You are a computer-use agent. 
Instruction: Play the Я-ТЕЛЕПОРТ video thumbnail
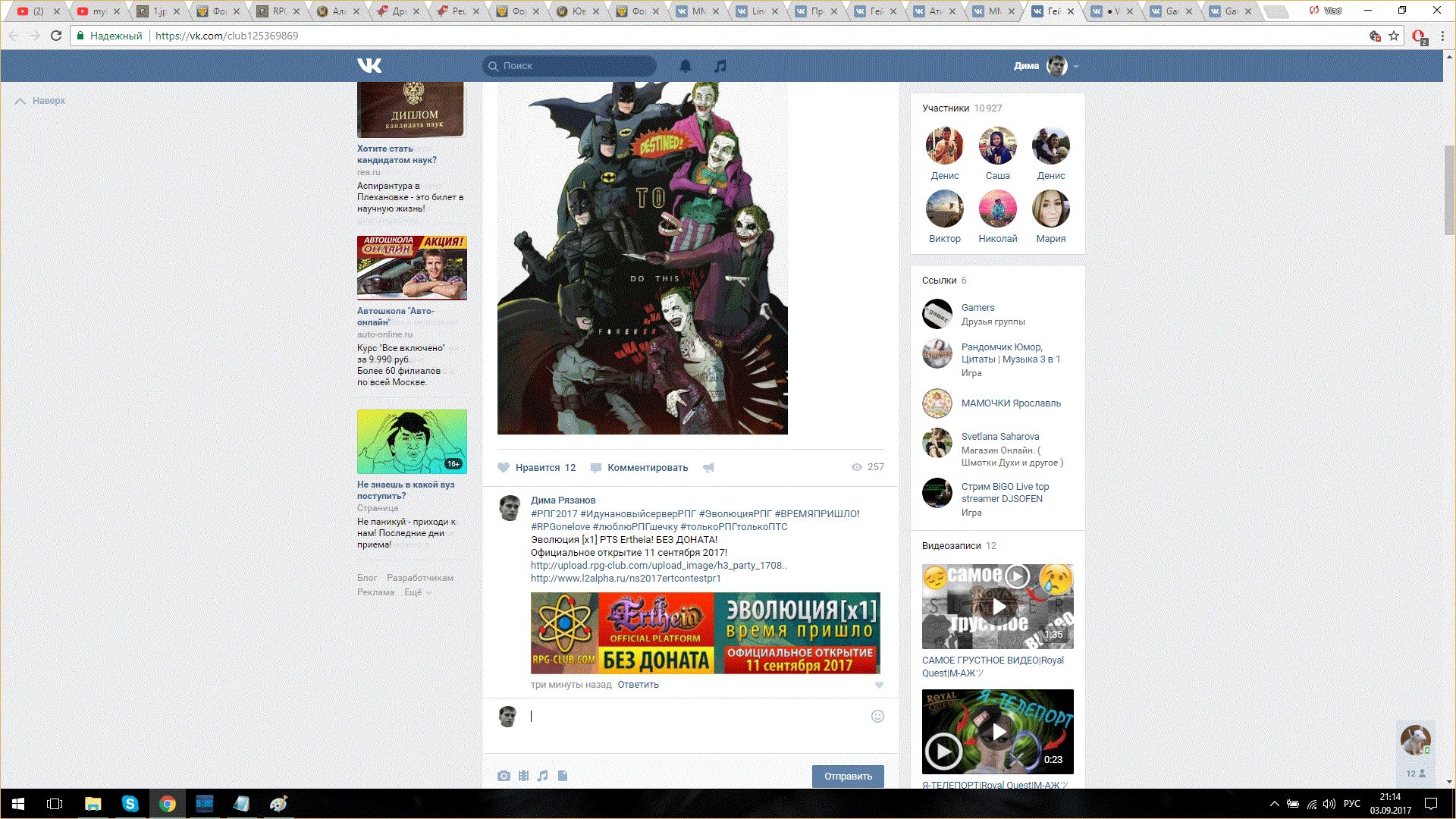coord(998,732)
